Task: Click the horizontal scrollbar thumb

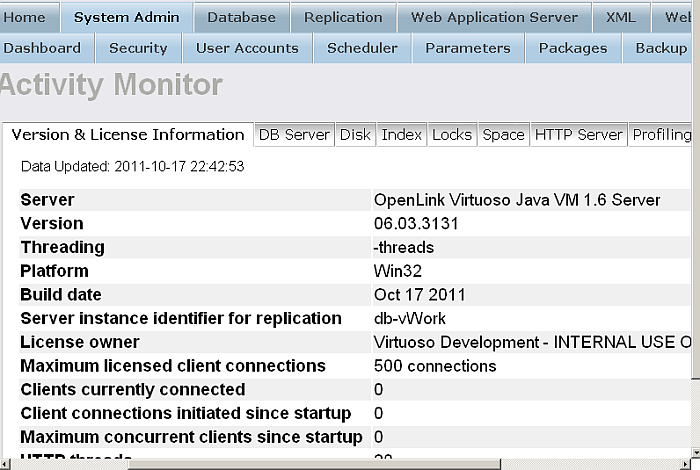Action: 314,464
